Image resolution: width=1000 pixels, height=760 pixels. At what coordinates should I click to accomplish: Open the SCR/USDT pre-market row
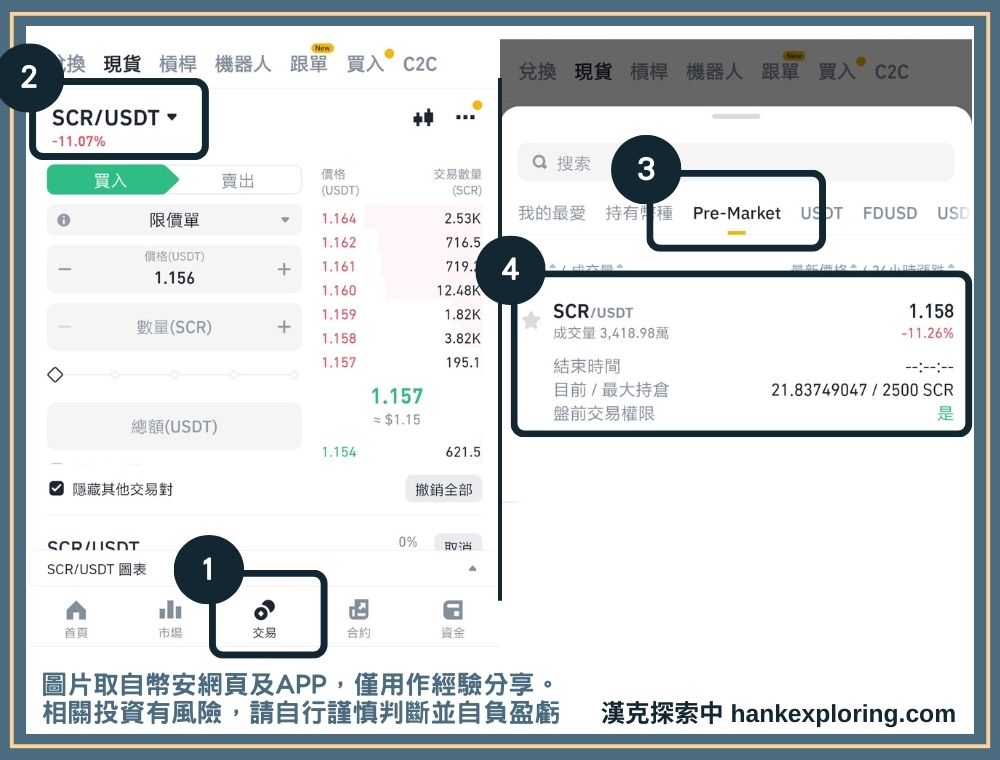pyautogui.click(x=740, y=354)
